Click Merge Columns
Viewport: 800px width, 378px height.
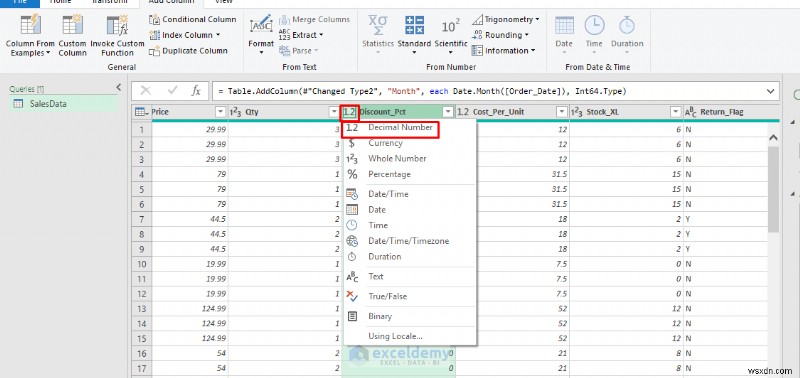point(314,19)
